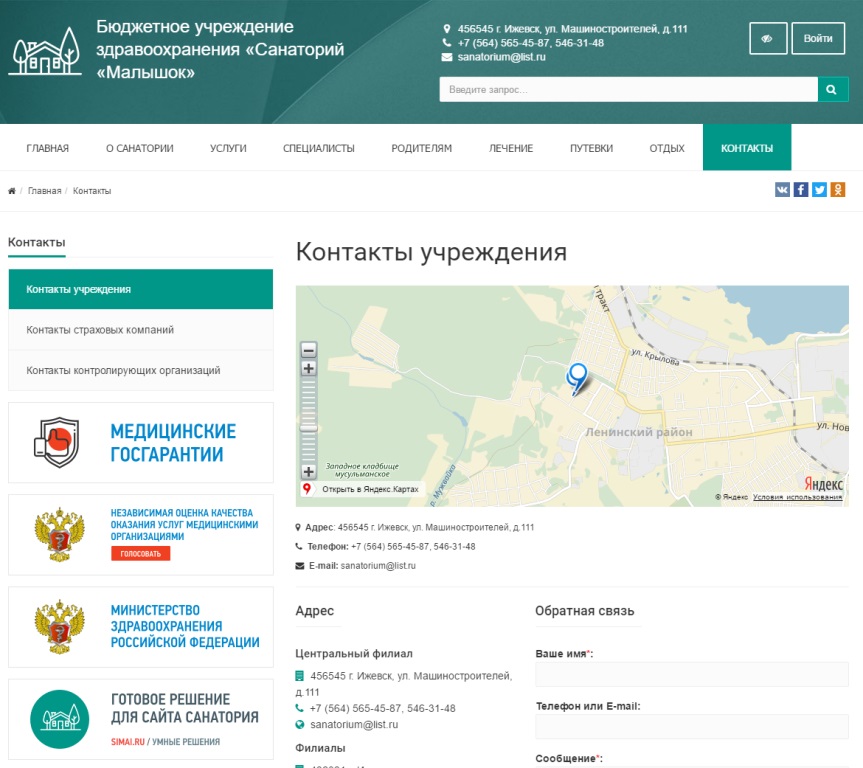Share page via Facebook icon

801,190
